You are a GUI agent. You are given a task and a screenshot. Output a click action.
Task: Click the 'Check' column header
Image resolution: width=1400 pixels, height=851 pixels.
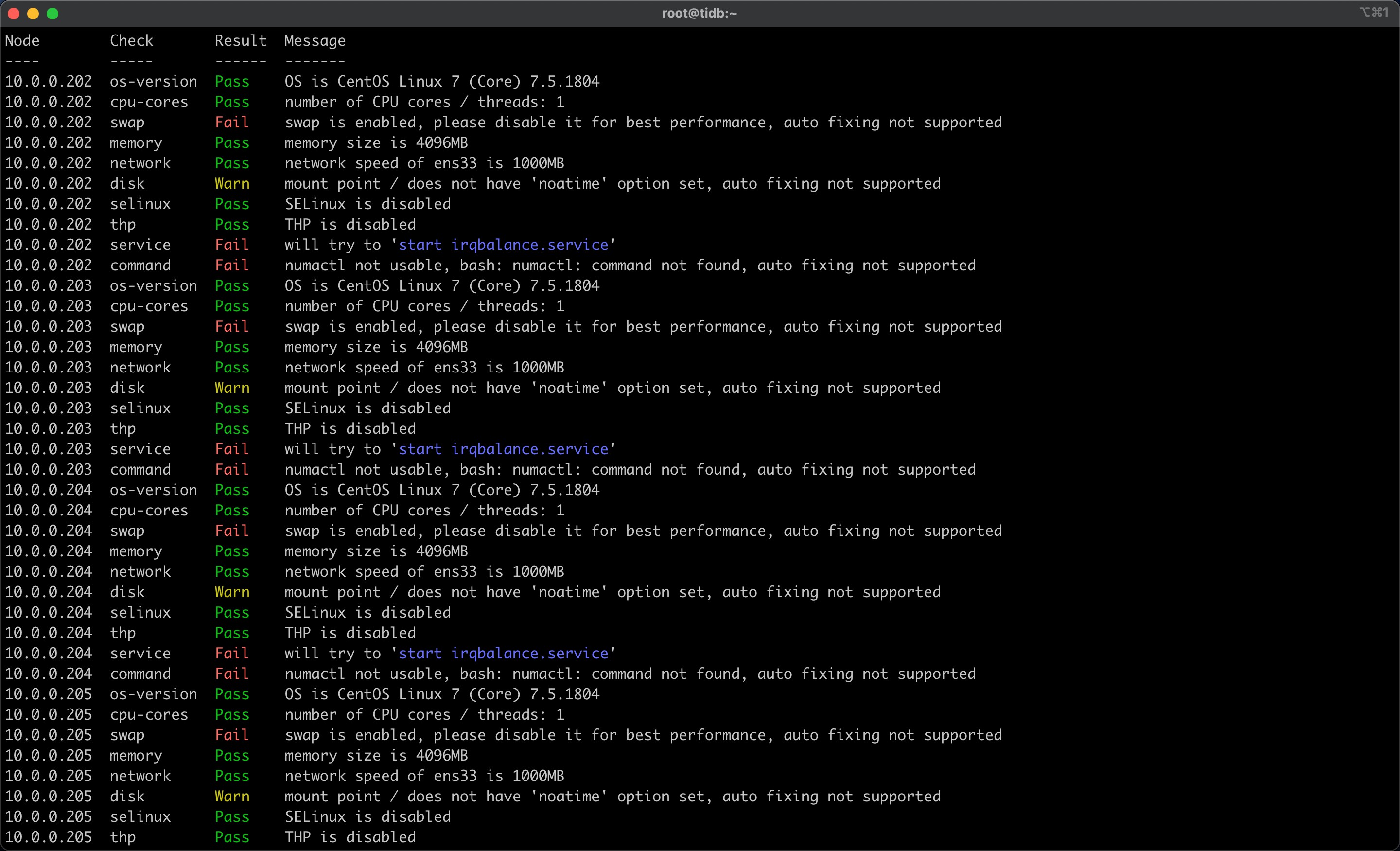coord(131,41)
